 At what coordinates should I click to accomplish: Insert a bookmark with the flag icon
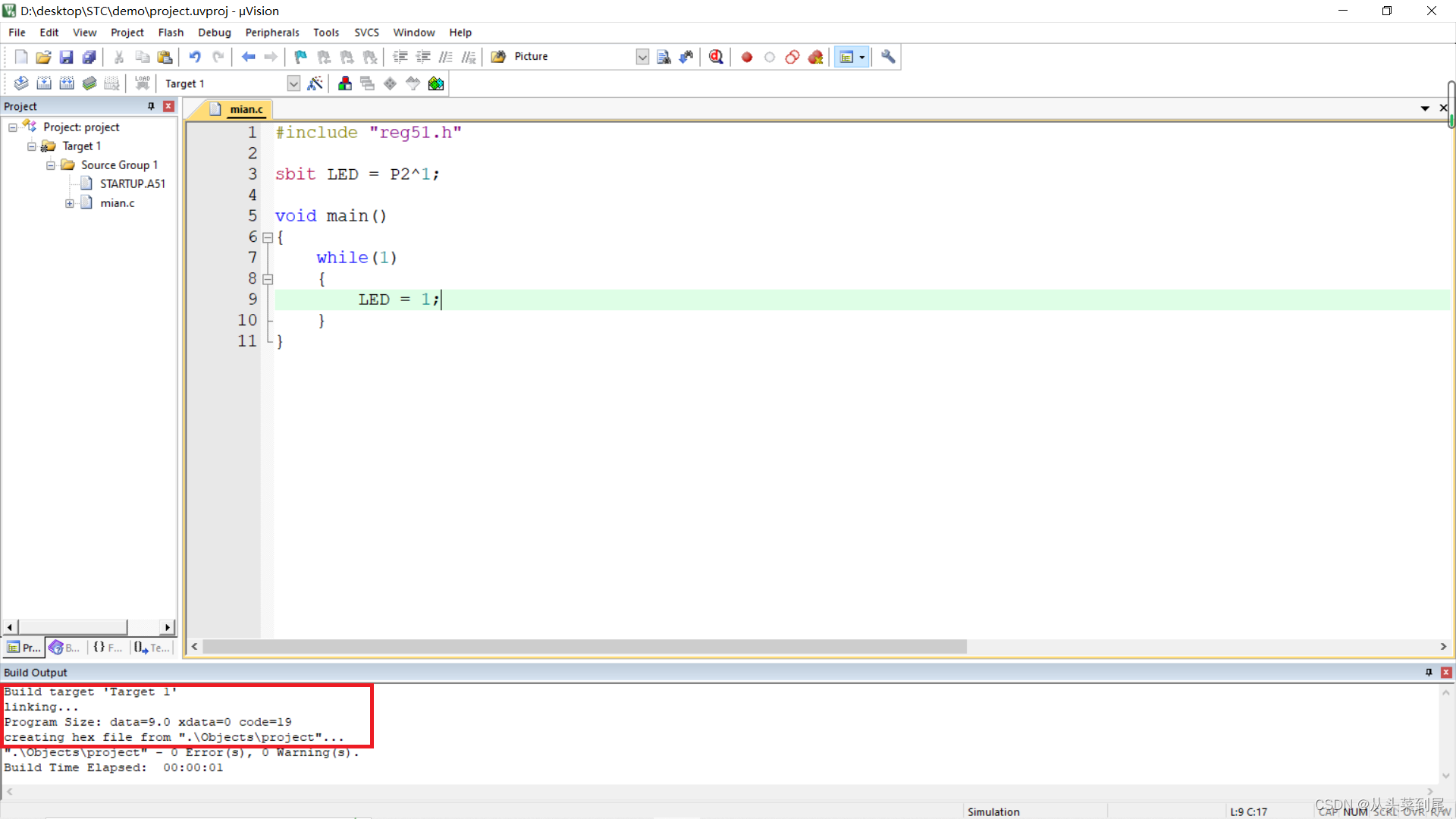[x=301, y=57]
